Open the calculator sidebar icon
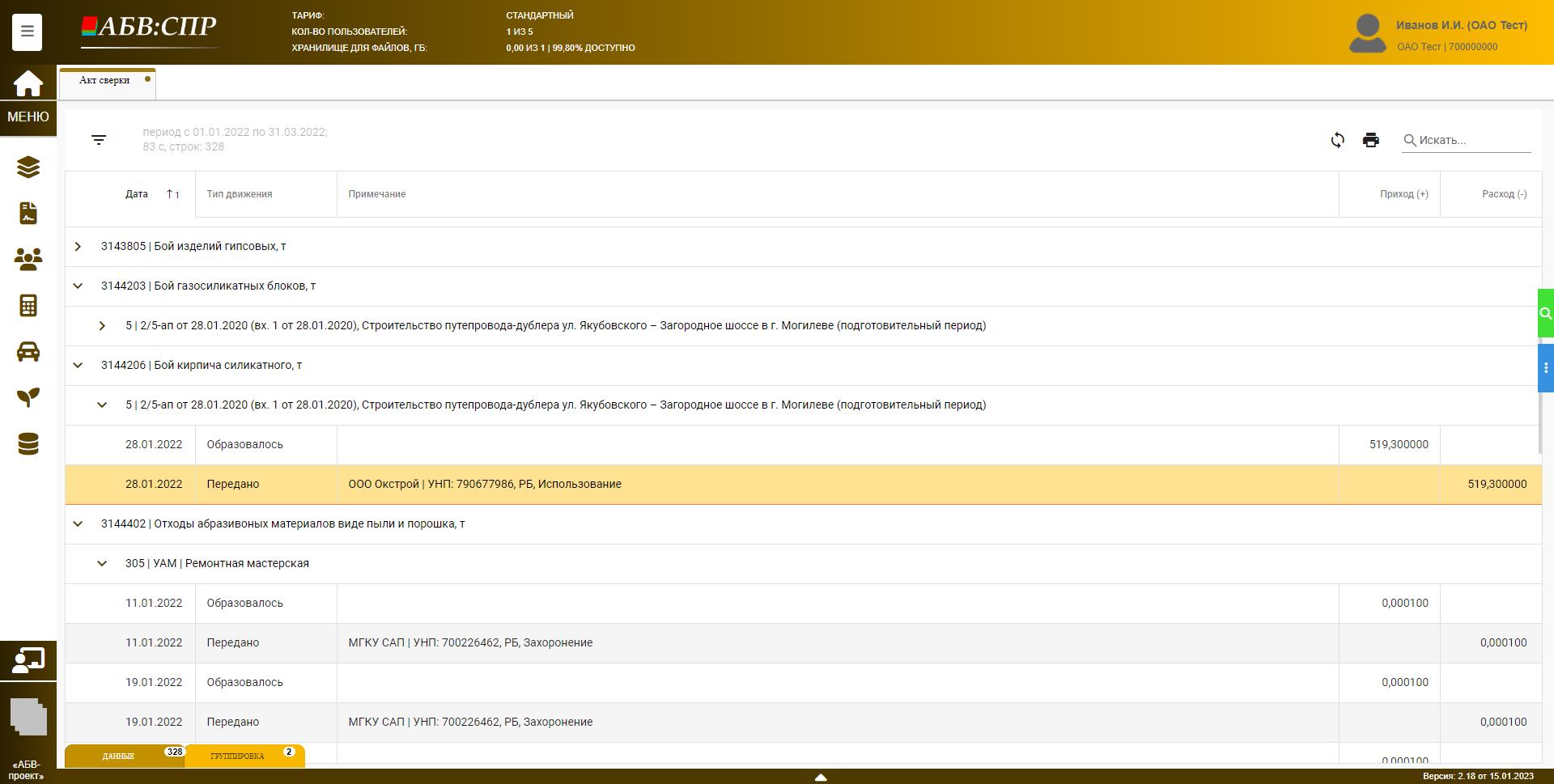Viewport: 1554px width, 784px height. click(x=28, y=306)
